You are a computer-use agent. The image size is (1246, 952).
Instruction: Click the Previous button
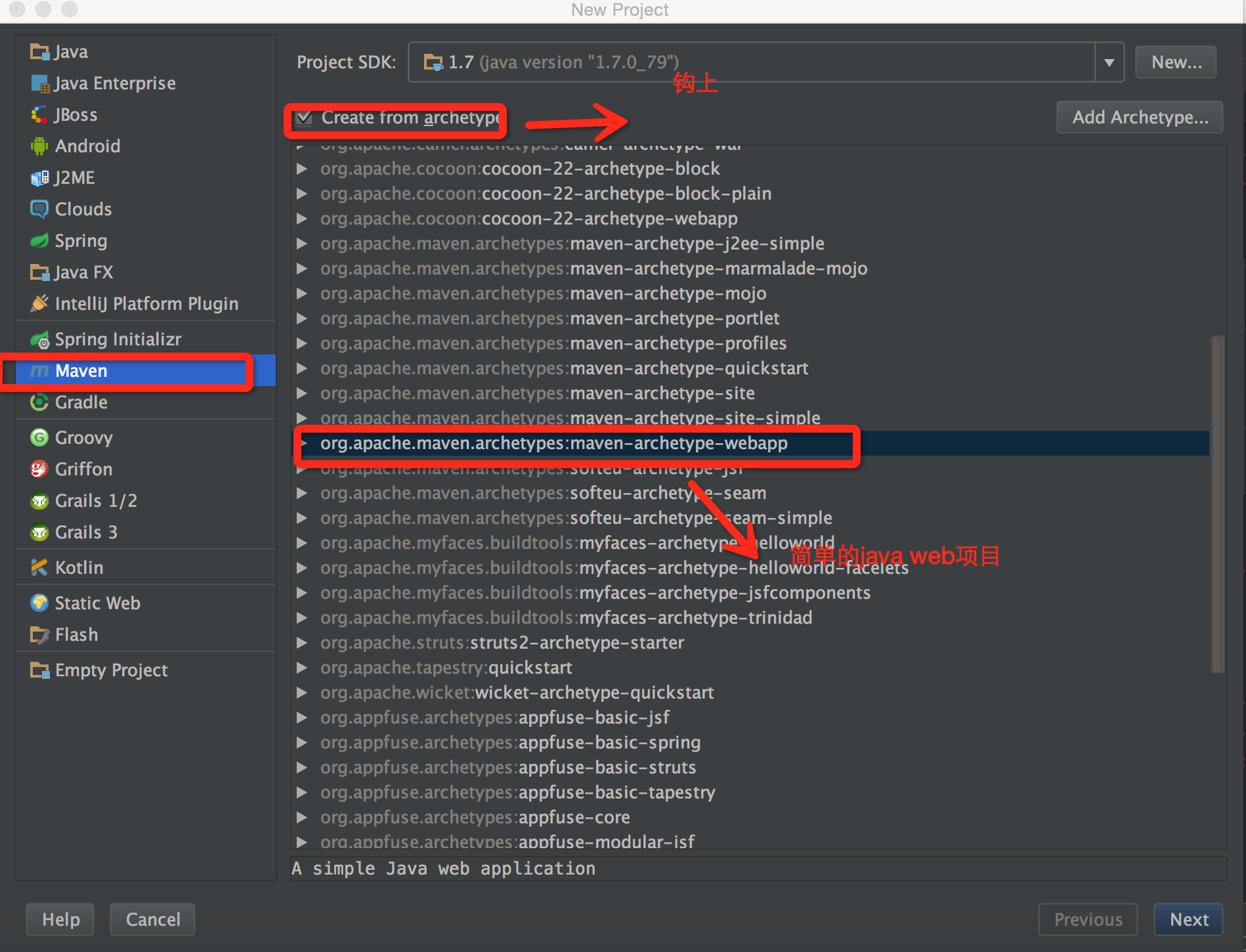point(1088,919)
